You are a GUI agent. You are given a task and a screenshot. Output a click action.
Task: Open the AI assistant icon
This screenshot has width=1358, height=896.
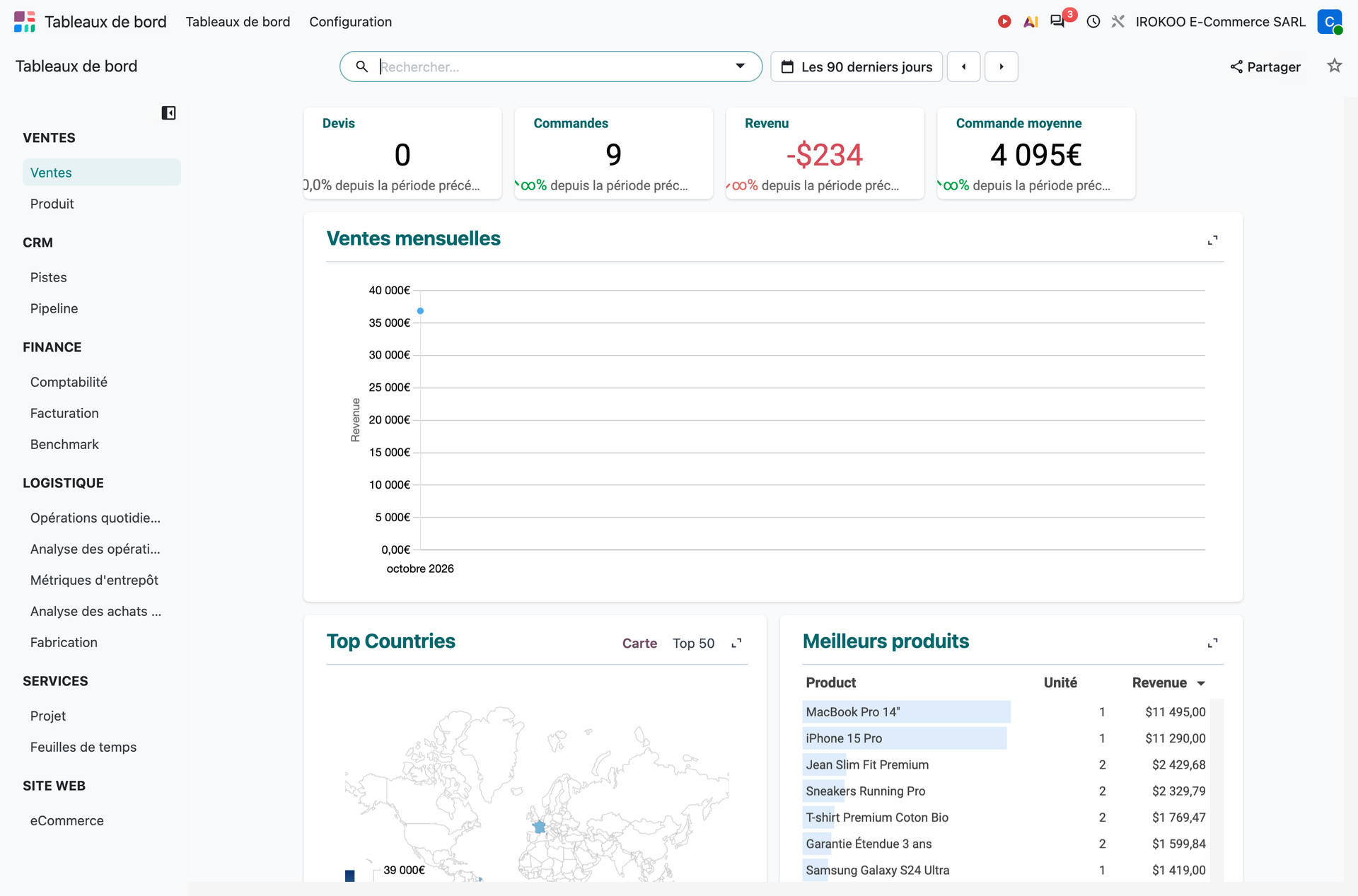(x=1031, y=22)
